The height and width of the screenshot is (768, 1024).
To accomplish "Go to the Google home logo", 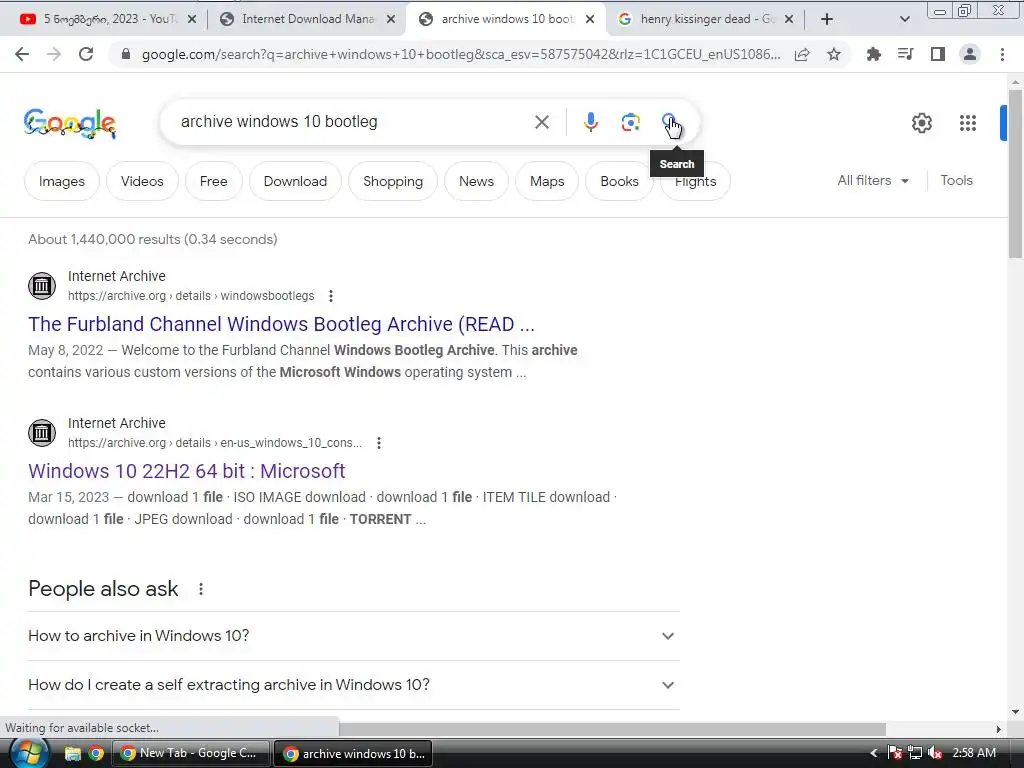I will (x=70, y=123).
